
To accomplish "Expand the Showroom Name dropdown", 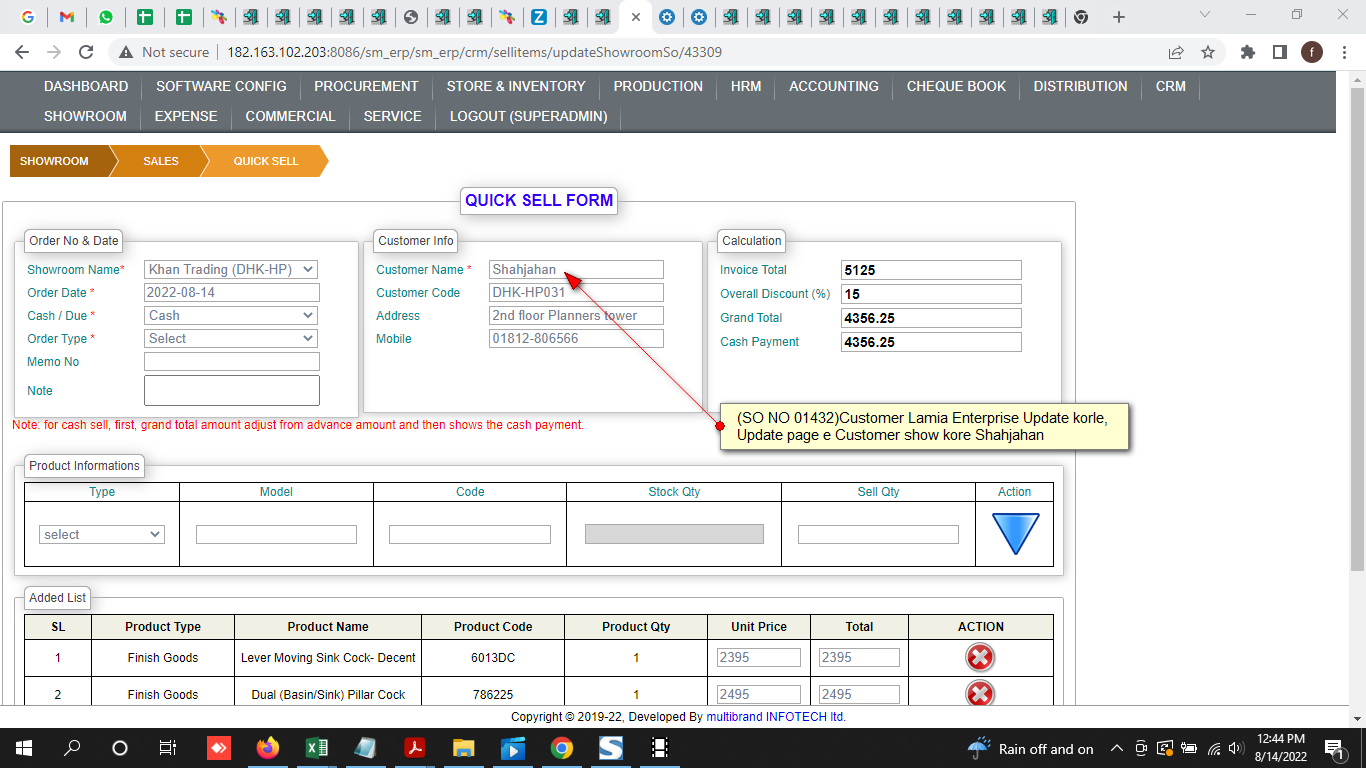I will (x=231, y=269).
